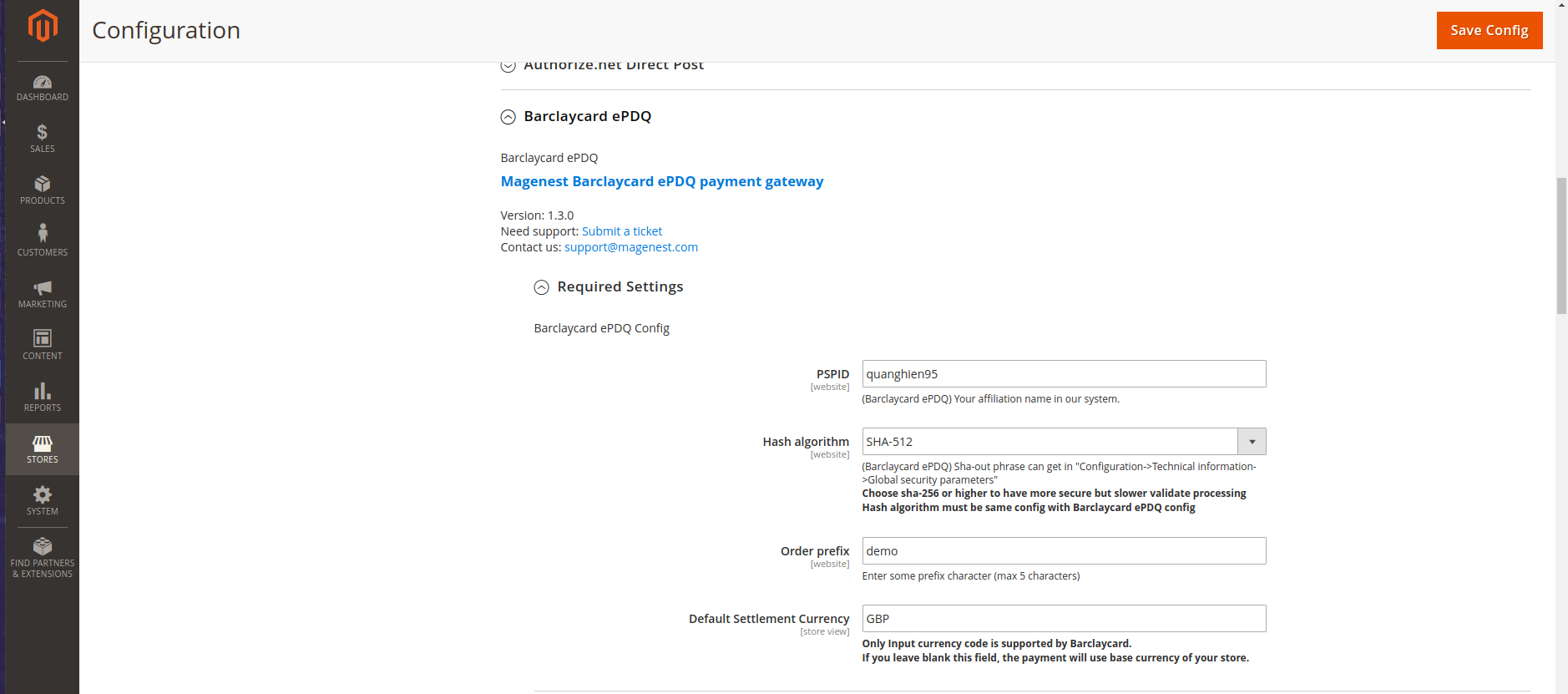Viewport: 1568px width, 694px height.
Task: Click the page vertical scrollbar thumb
Action: [x=1561, y=246]
